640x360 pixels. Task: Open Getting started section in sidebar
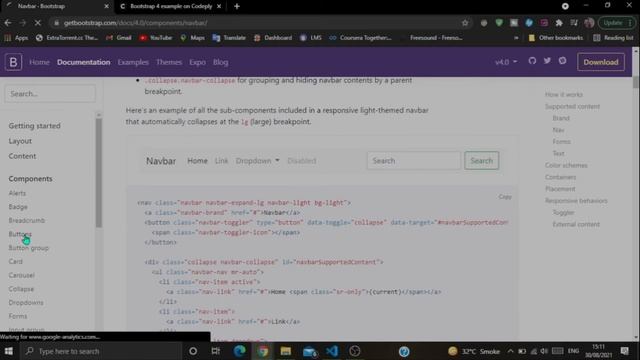[x=34, y=126]
